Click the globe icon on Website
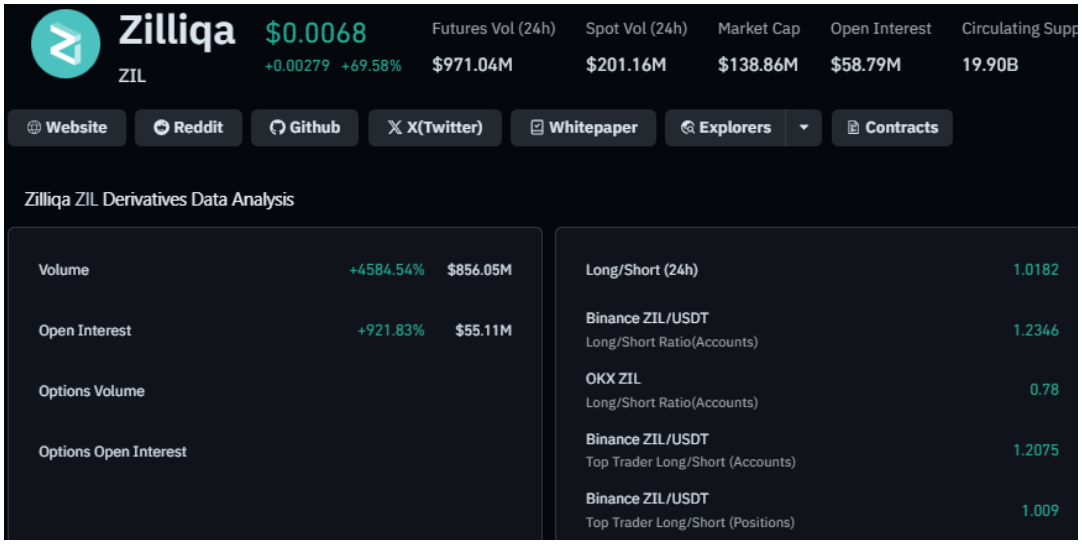Viewport: 1082px width, 544px height. pyautogui.click(x=34, y=128)
